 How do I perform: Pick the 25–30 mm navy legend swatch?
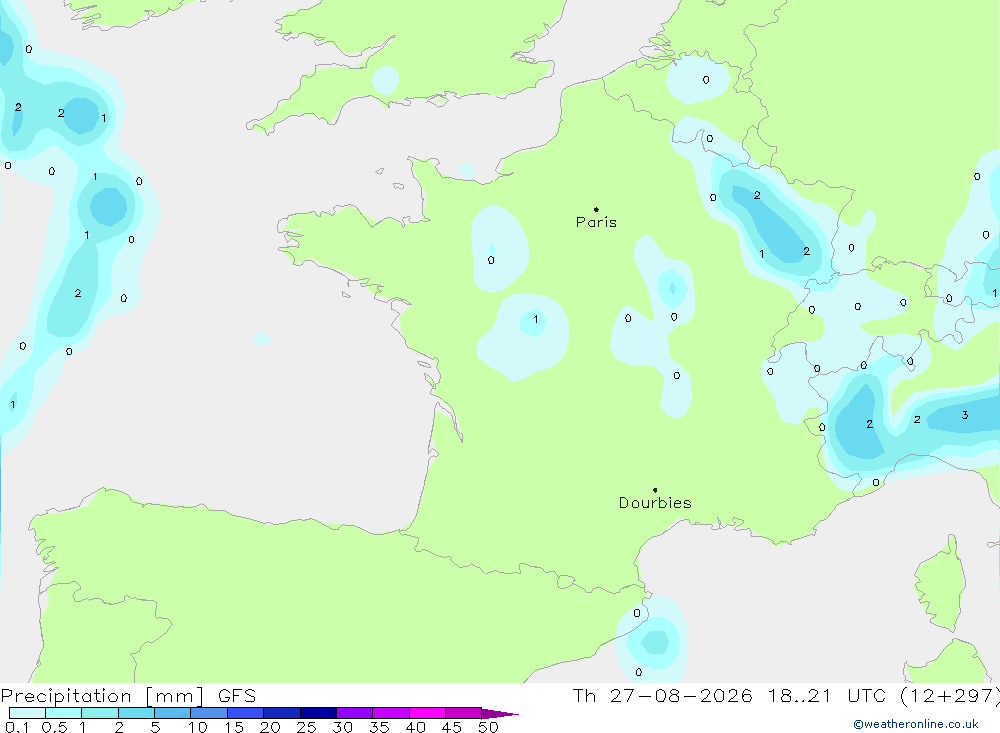coord(318,713)
